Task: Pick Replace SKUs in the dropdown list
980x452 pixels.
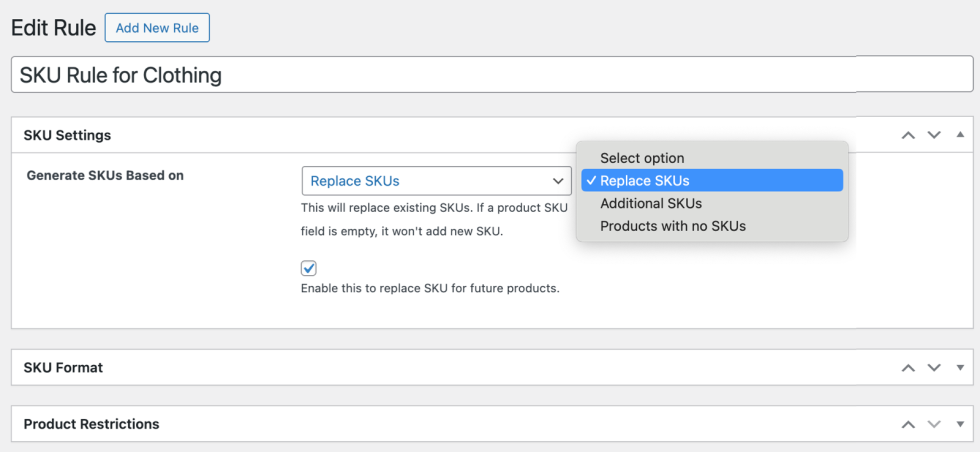Action: coord(644,181)
